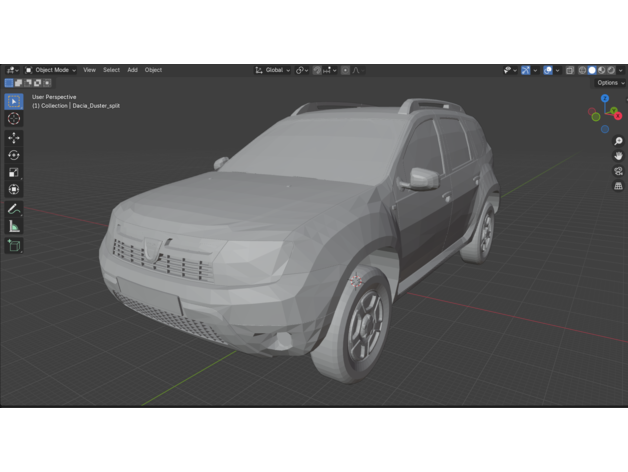
Task: Pick the Scale tool
Action: pos(14,172)
